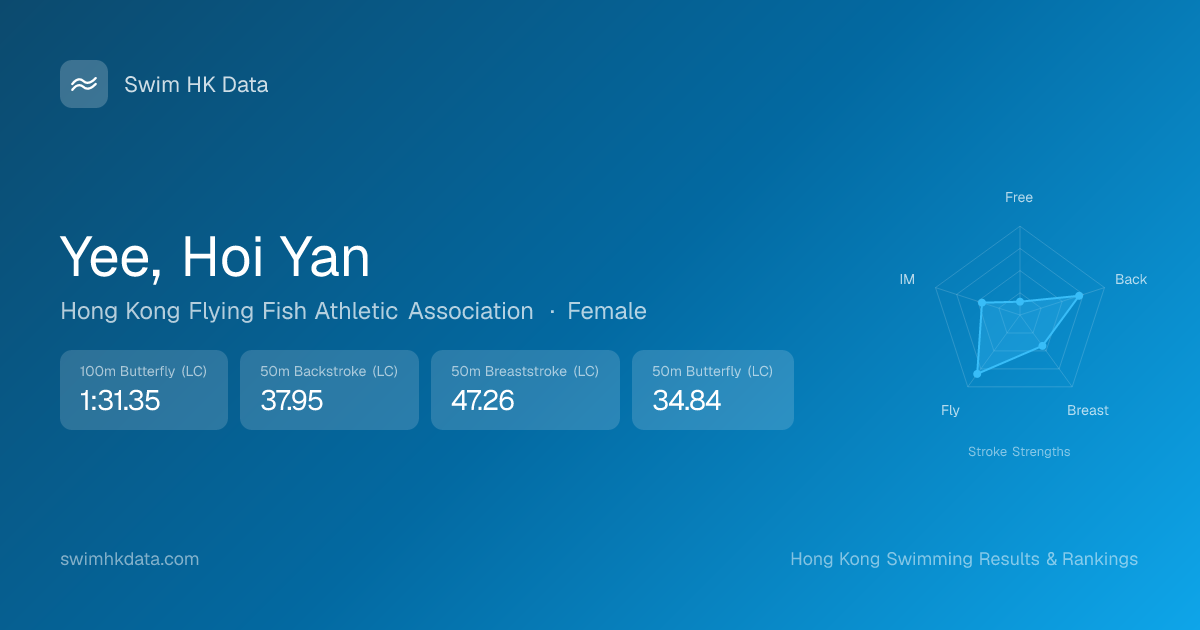
Task: Visit the swimhkdata.com website link
Action: 130,559
